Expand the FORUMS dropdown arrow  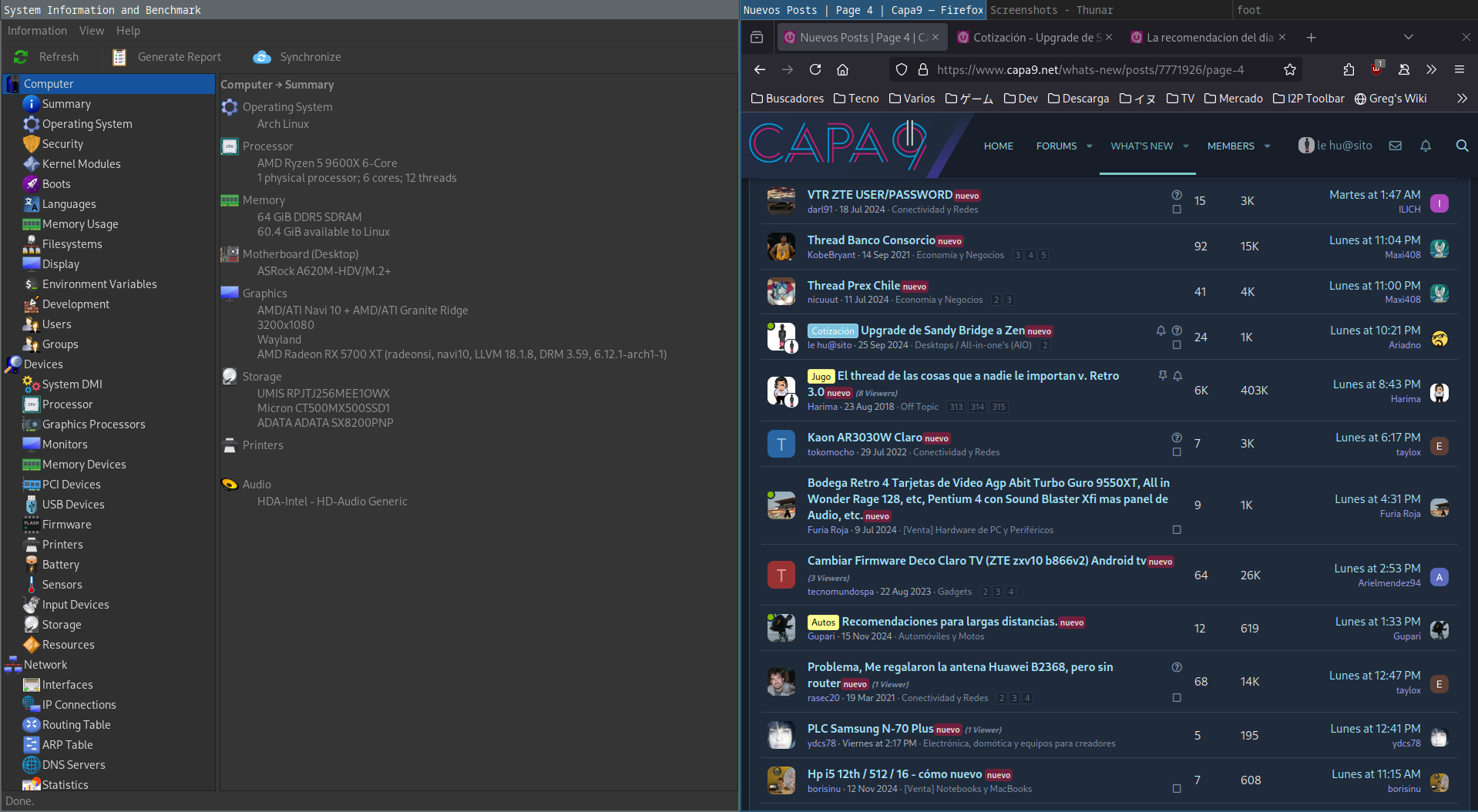tap(1089, 146)
